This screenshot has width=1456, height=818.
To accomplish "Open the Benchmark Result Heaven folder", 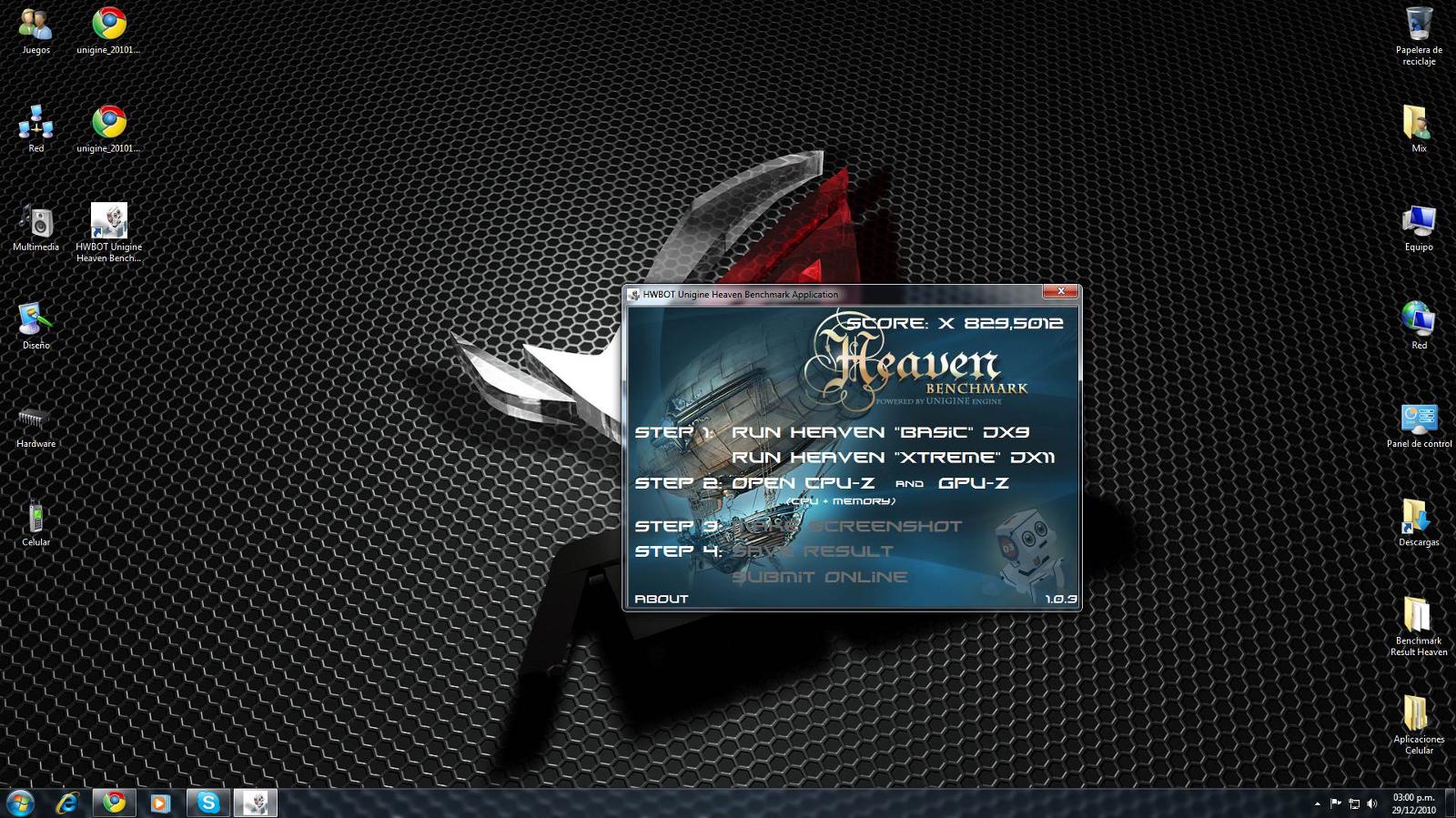I will (1419, 626).
